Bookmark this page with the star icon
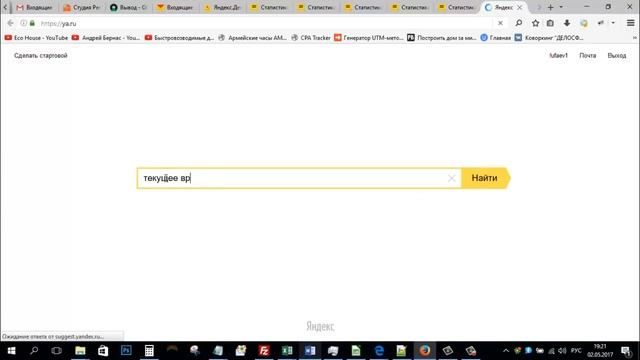 (535, 23)
